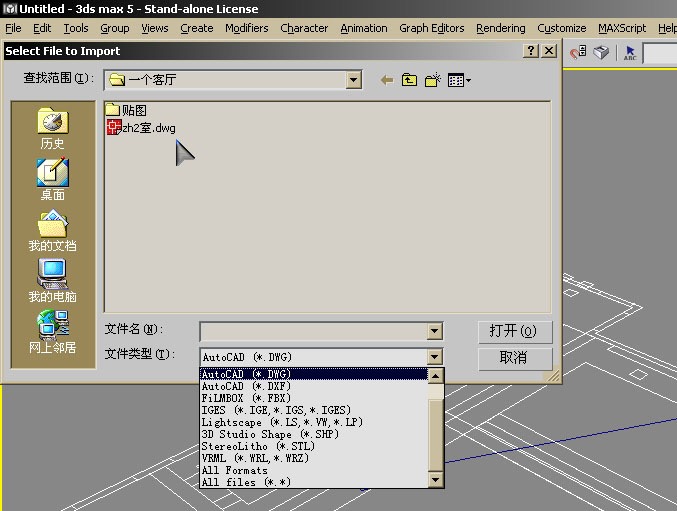The image size is (677, 511).
Task: Choose VRML (*.WRL,*.WRZ) file type
Action: [x=314, y=458]
